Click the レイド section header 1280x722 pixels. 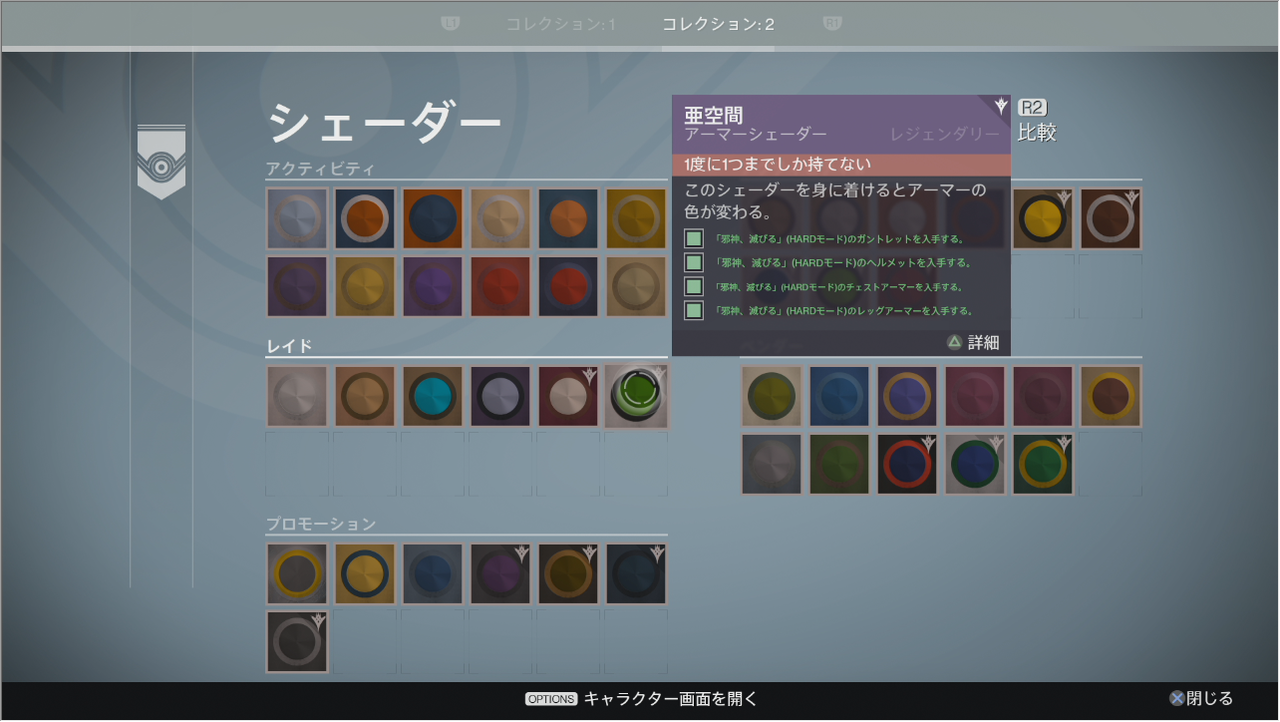point(289,346)
